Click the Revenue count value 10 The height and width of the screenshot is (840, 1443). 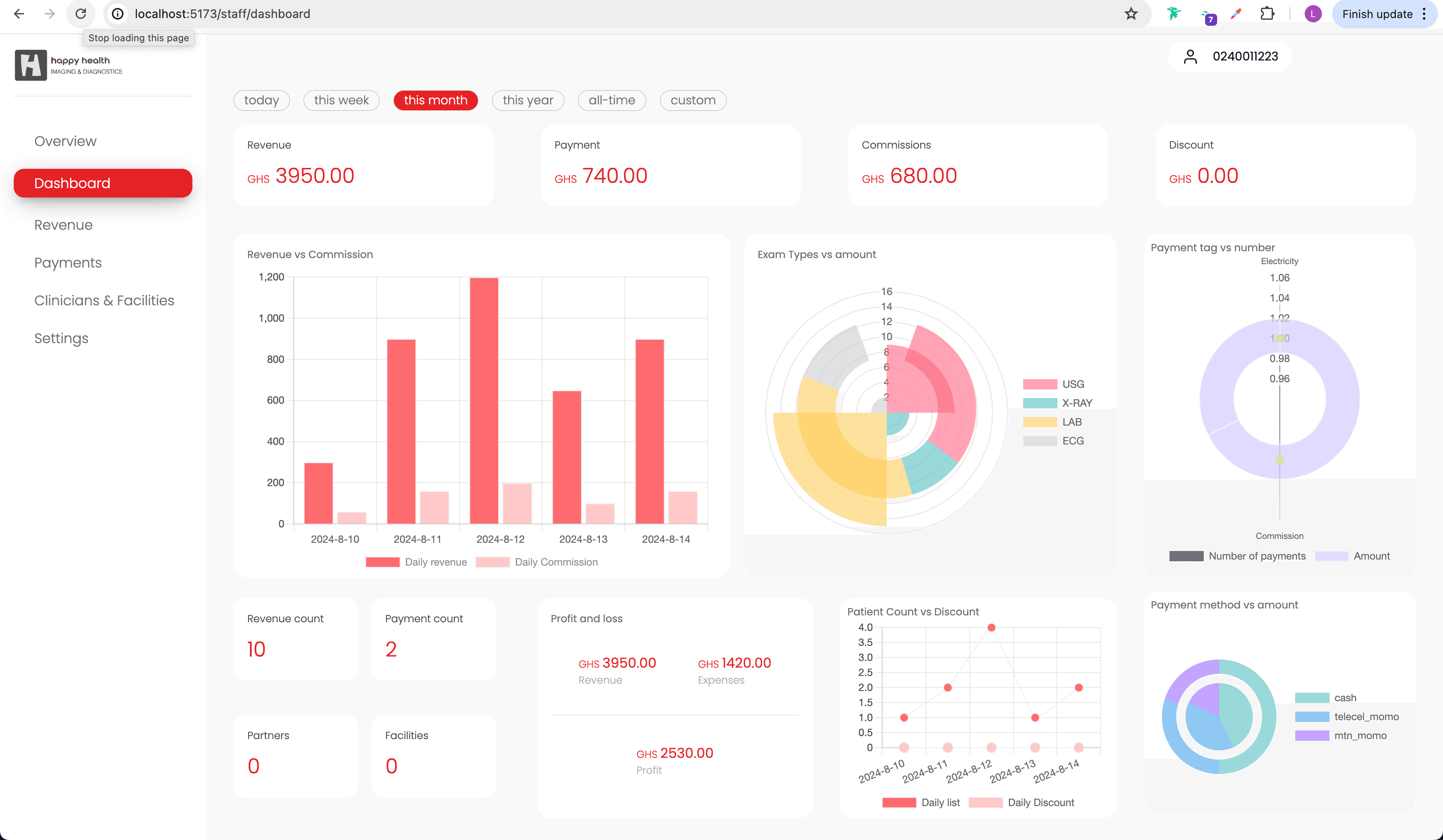coord(256,649)
